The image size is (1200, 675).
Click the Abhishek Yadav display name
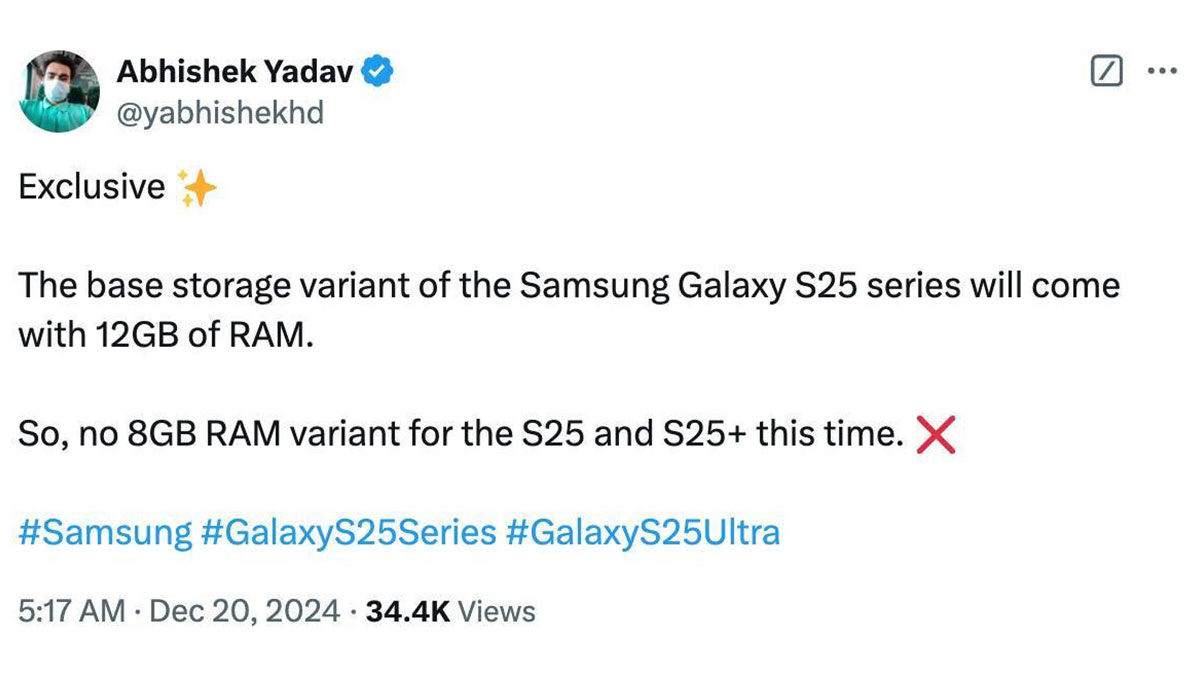[235, 72]
